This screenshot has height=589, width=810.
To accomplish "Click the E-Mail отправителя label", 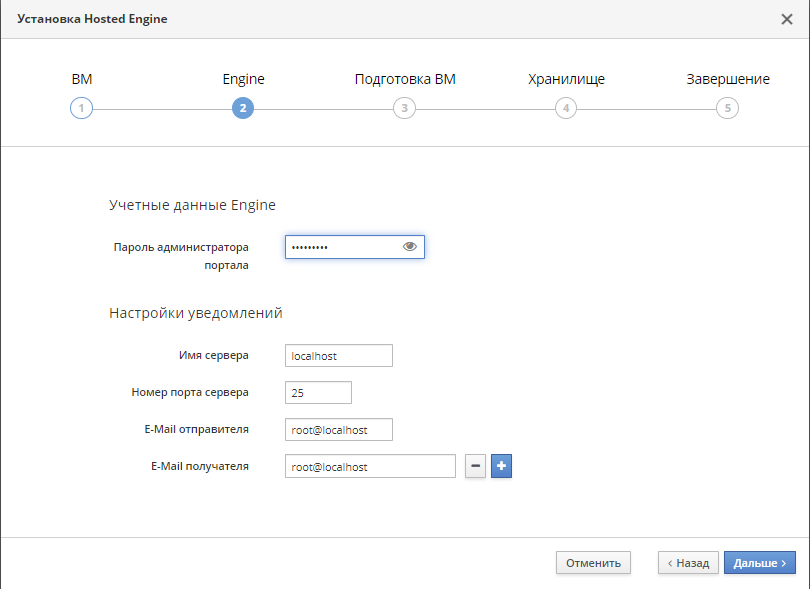I will click(x=196, y=429).
